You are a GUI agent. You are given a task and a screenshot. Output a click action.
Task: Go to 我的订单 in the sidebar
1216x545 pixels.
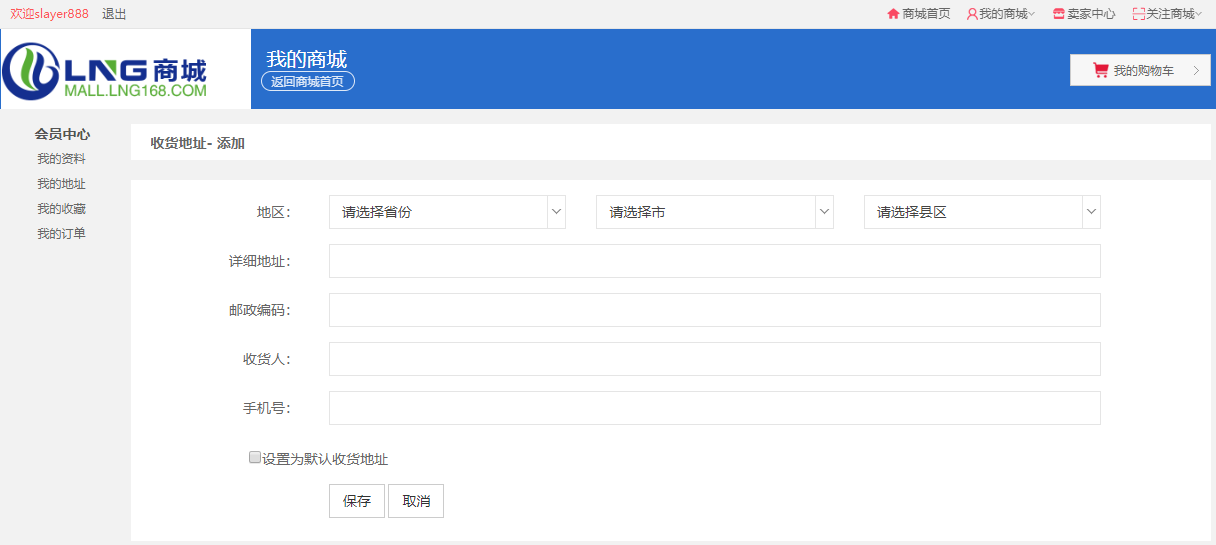pyautogui.click(x=61, y=234)
